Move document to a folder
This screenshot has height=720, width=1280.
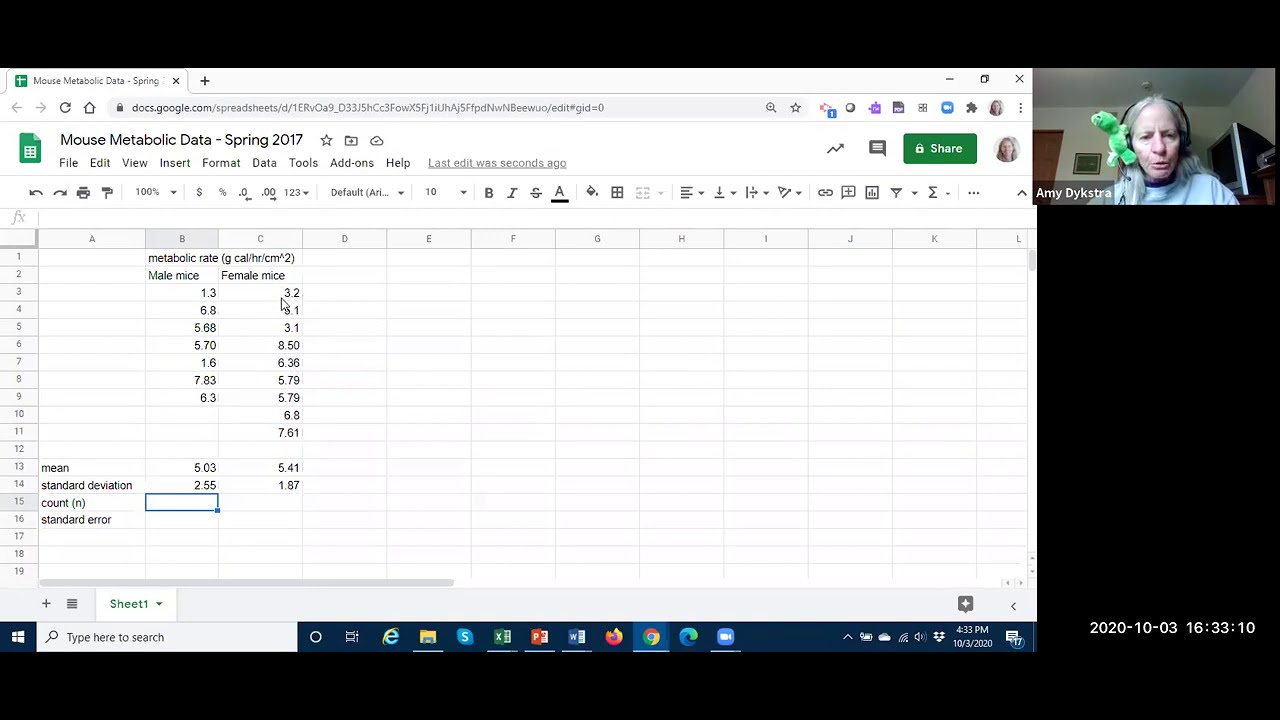(x=351, y=140)
